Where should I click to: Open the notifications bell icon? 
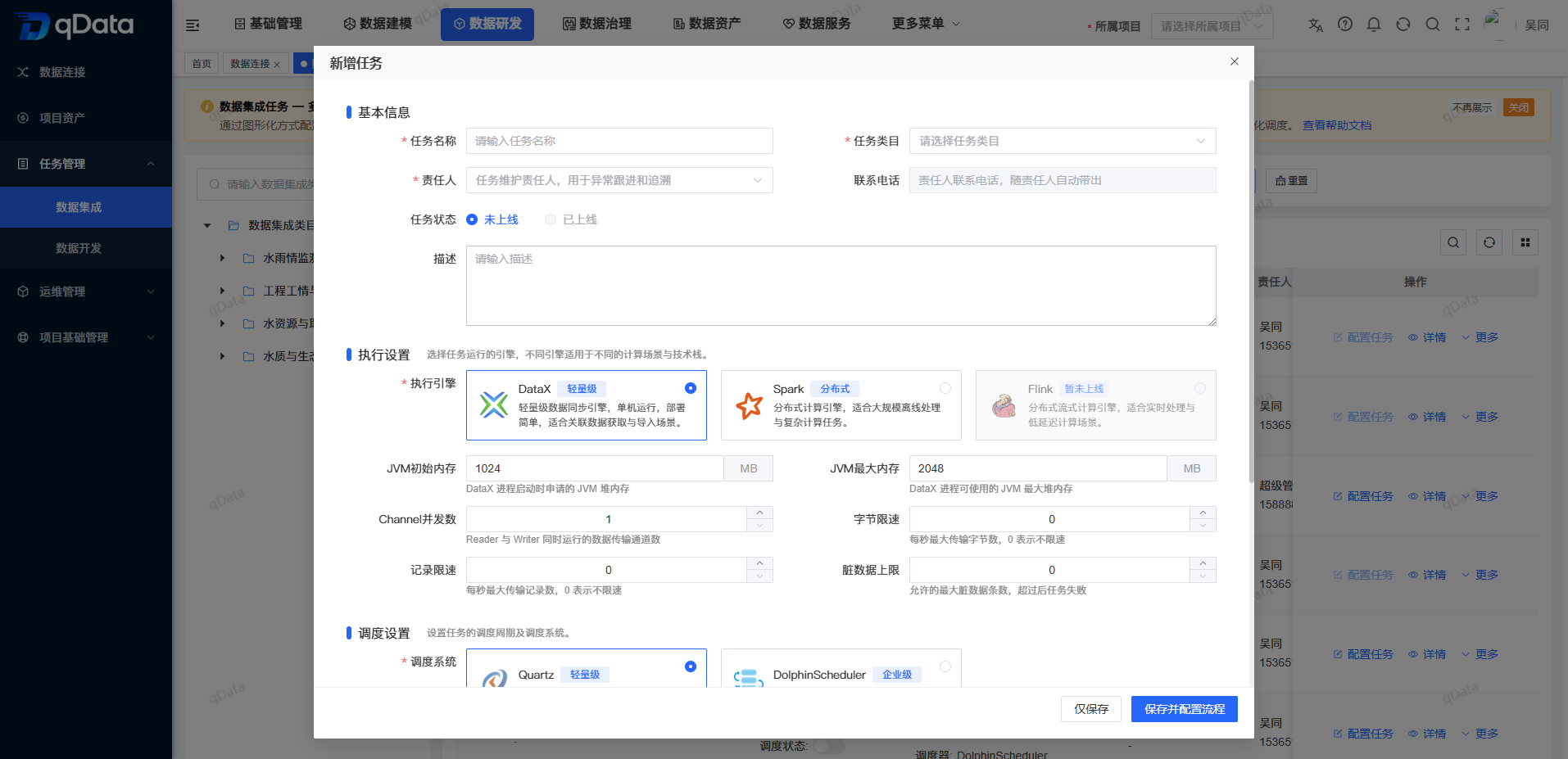(1374, 25)
